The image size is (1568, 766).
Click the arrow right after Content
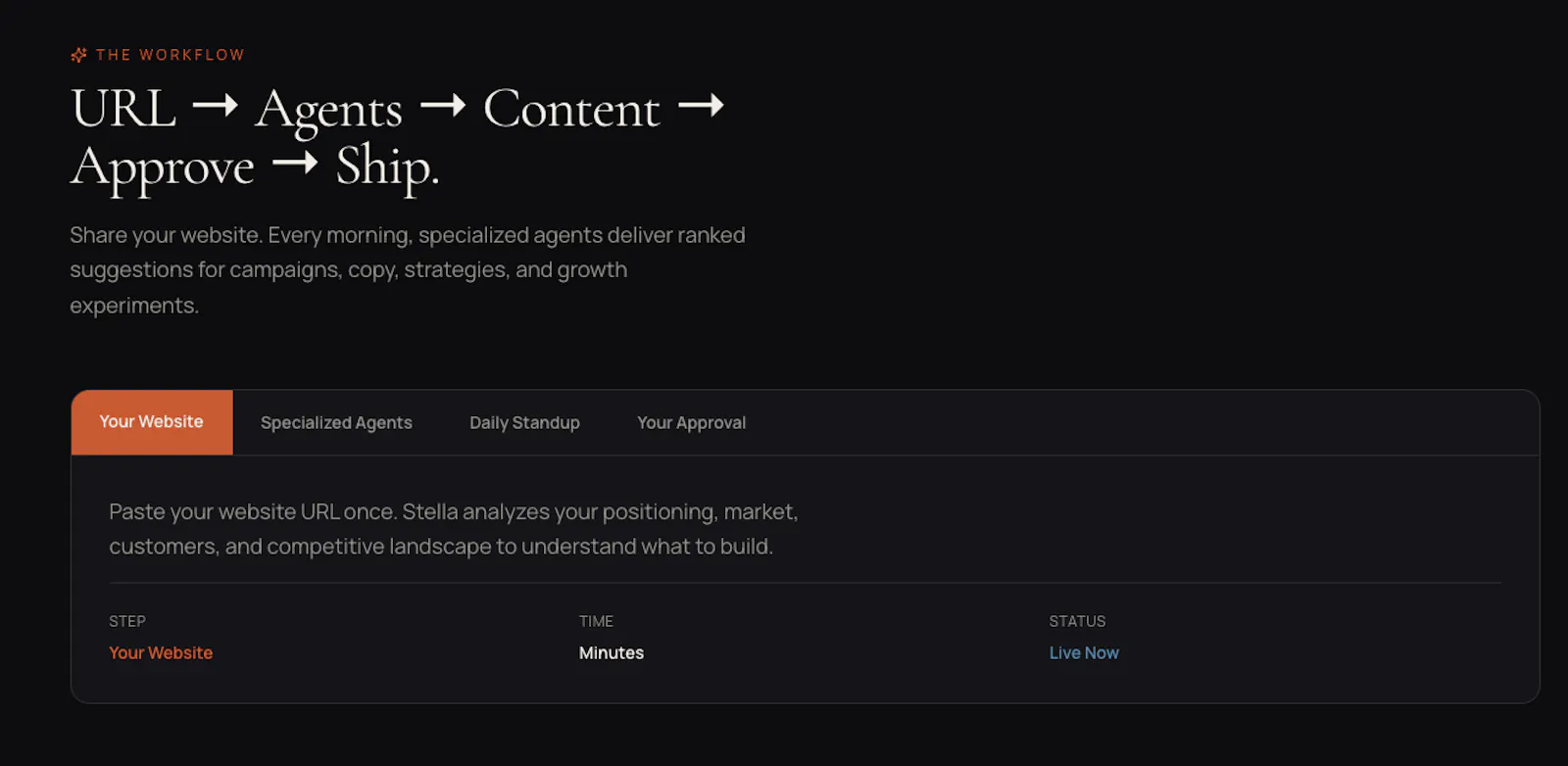701,105
